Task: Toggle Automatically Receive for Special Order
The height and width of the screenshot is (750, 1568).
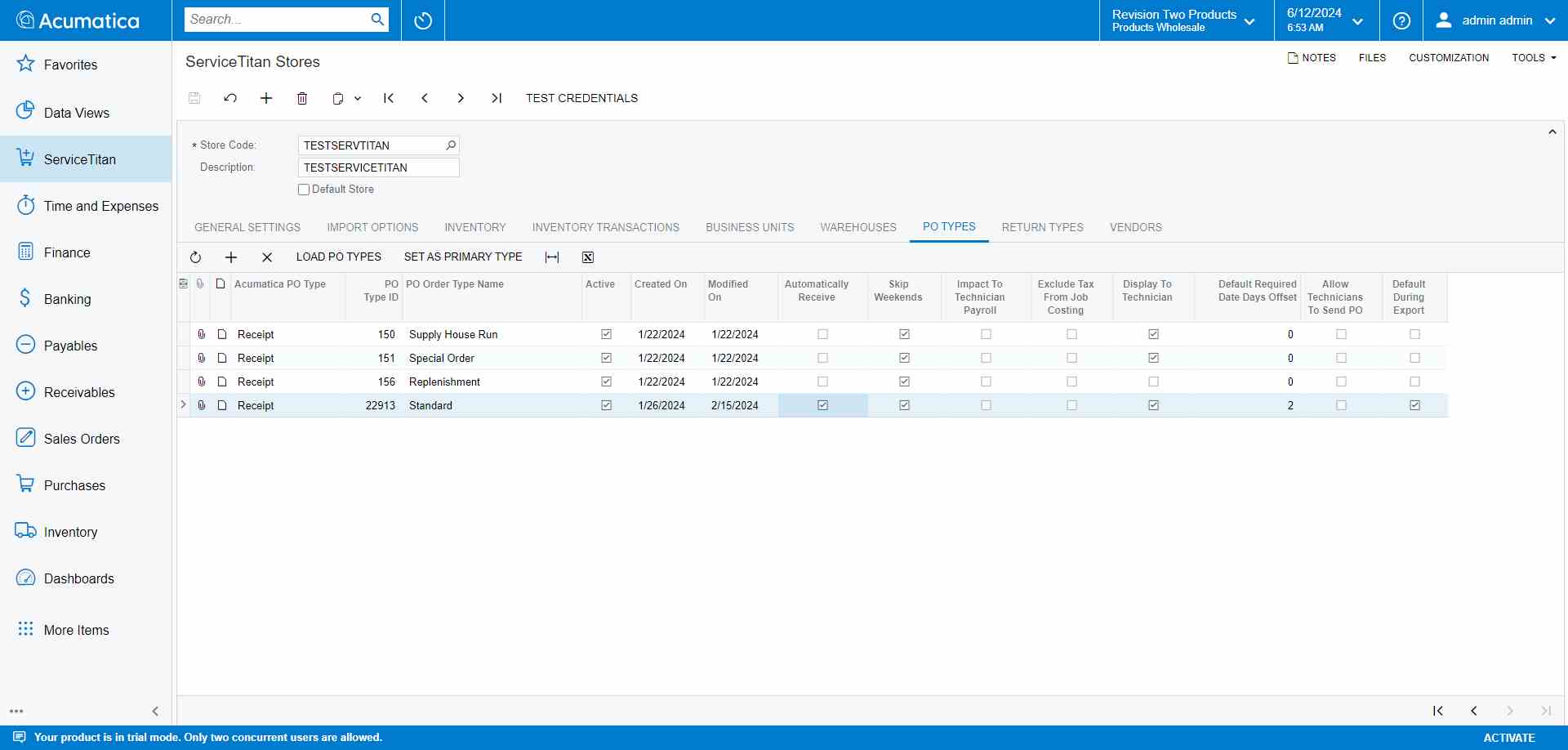Action: coord(822,358)
